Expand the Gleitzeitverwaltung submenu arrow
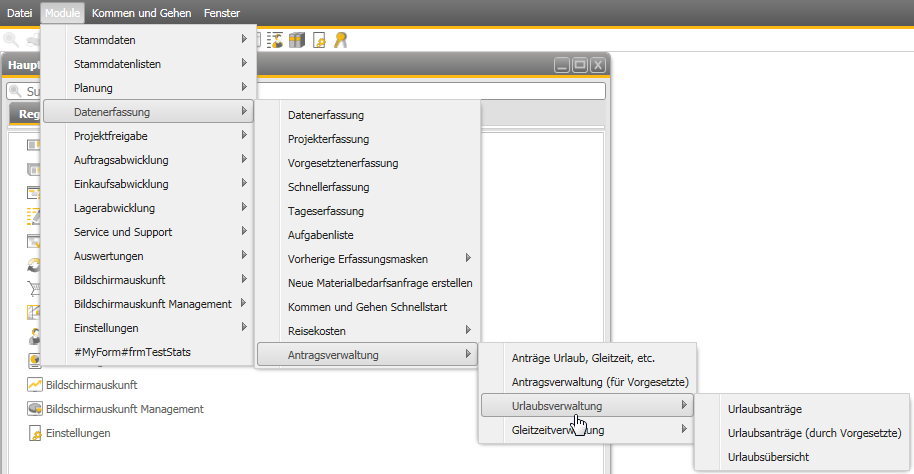The image size is (914, 474). (684, 430)
